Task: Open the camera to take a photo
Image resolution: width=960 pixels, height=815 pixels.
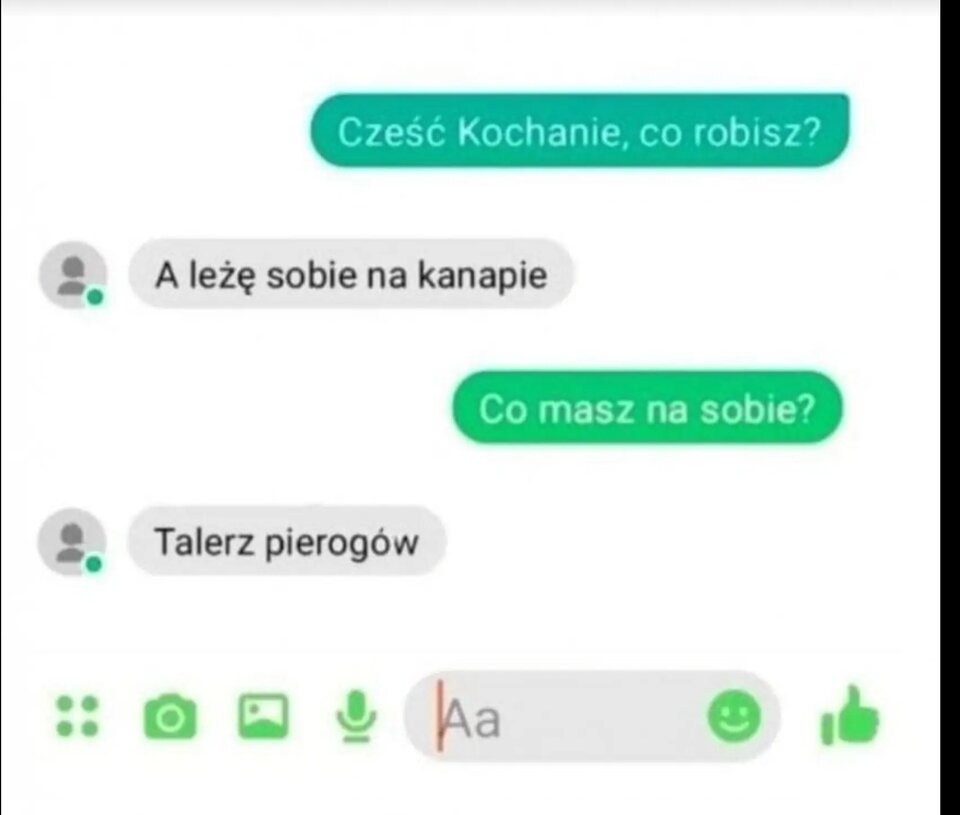Action: click(x=170, y=716)
